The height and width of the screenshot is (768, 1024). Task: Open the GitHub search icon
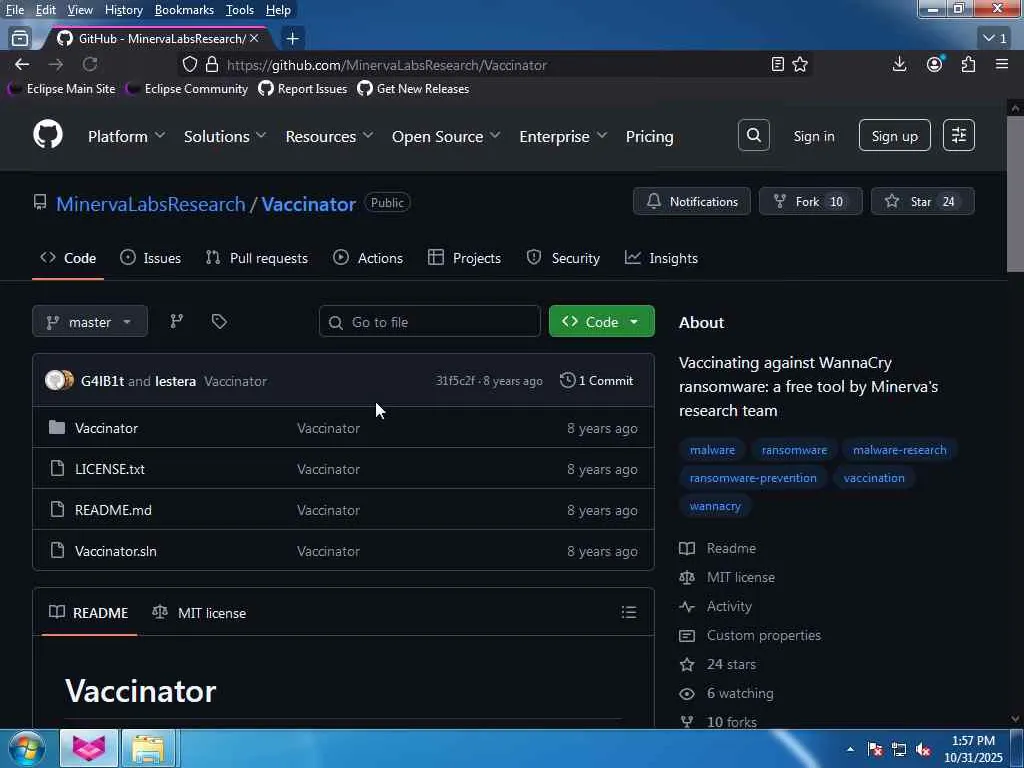point(754,135)
